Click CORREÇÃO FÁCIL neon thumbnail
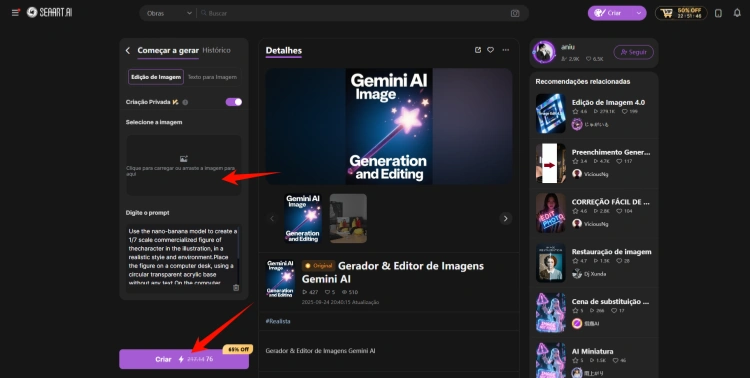The height and width of the screenshot is (378, 750). [x=551, y=213]
